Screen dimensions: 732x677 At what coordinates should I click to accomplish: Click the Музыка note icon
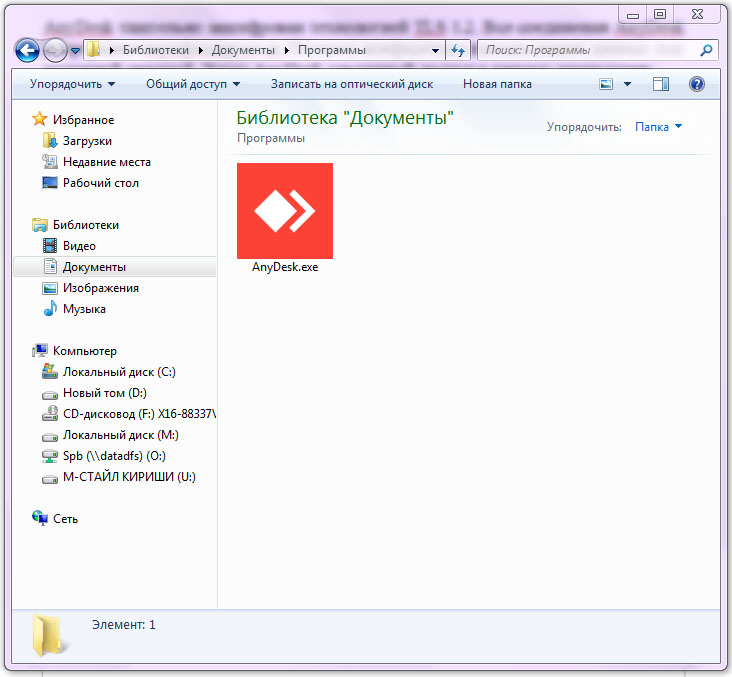49,309
